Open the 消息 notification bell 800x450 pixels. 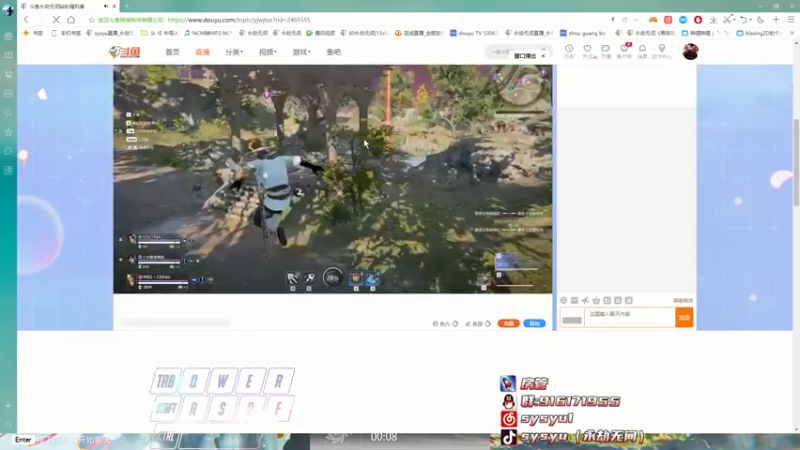[642, 51]
